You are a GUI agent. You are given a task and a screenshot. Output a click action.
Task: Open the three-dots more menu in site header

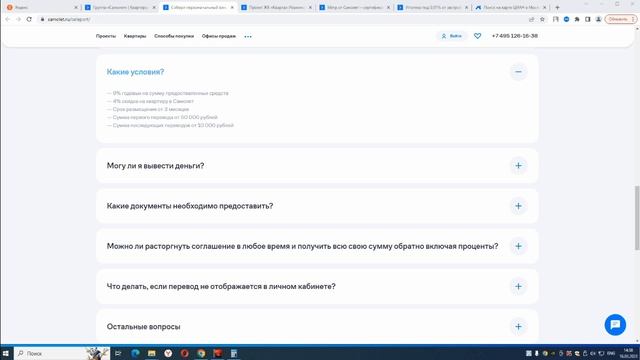pyautogui.click(x=248, y=36)
